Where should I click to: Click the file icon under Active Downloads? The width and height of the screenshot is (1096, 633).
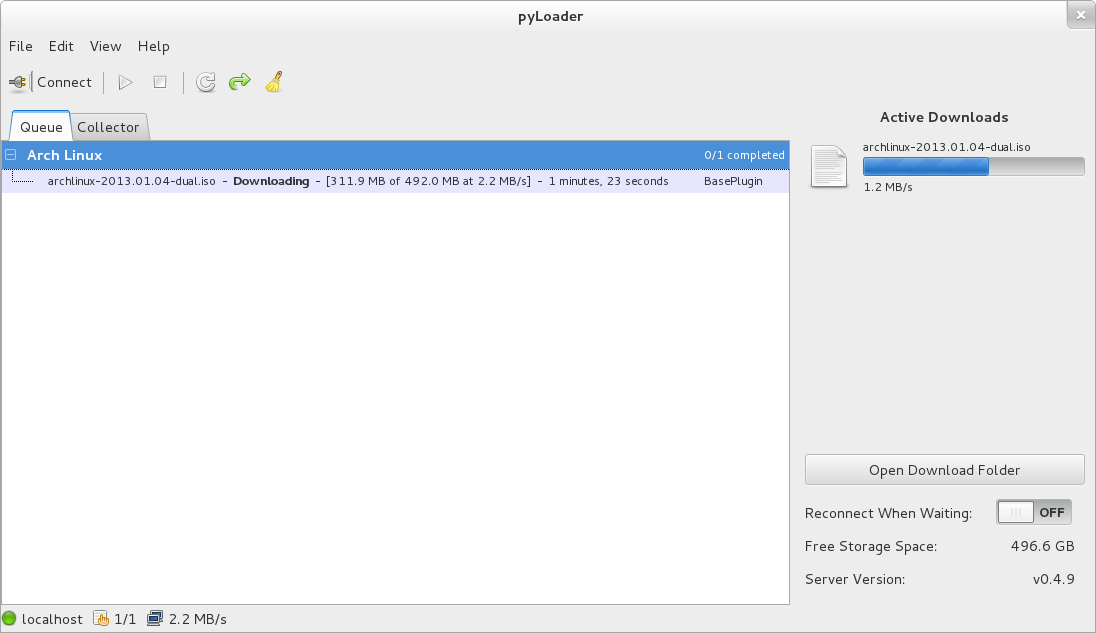[x=828, y=167]
